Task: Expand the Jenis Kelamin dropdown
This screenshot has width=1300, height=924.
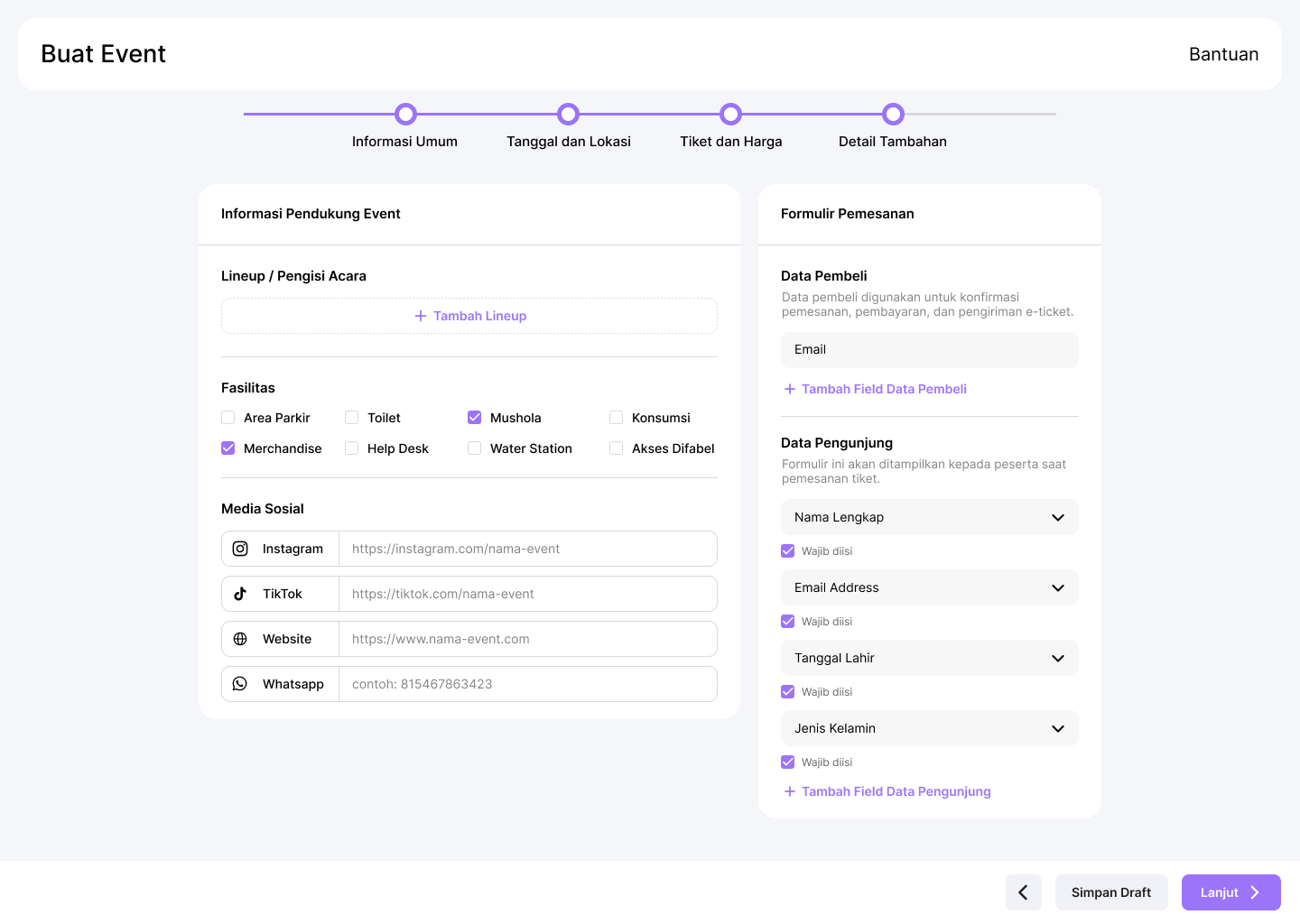Action: tap(930, 728)
